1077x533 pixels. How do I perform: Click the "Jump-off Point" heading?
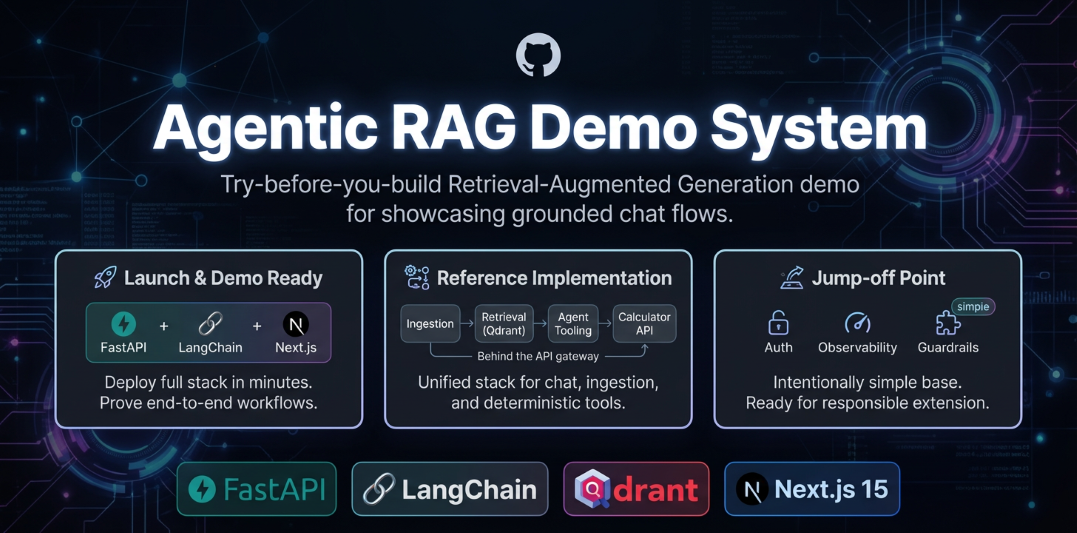pos(878,277)
